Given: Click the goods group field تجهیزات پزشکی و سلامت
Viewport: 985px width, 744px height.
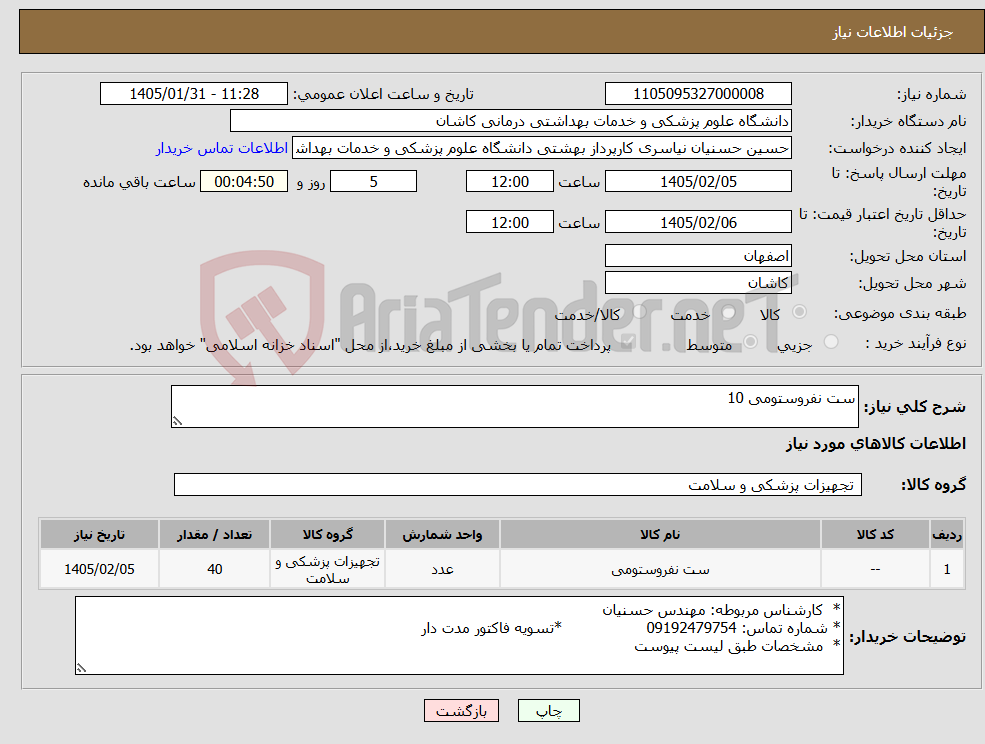Looking at the screenshot, I should pos(518,484).
